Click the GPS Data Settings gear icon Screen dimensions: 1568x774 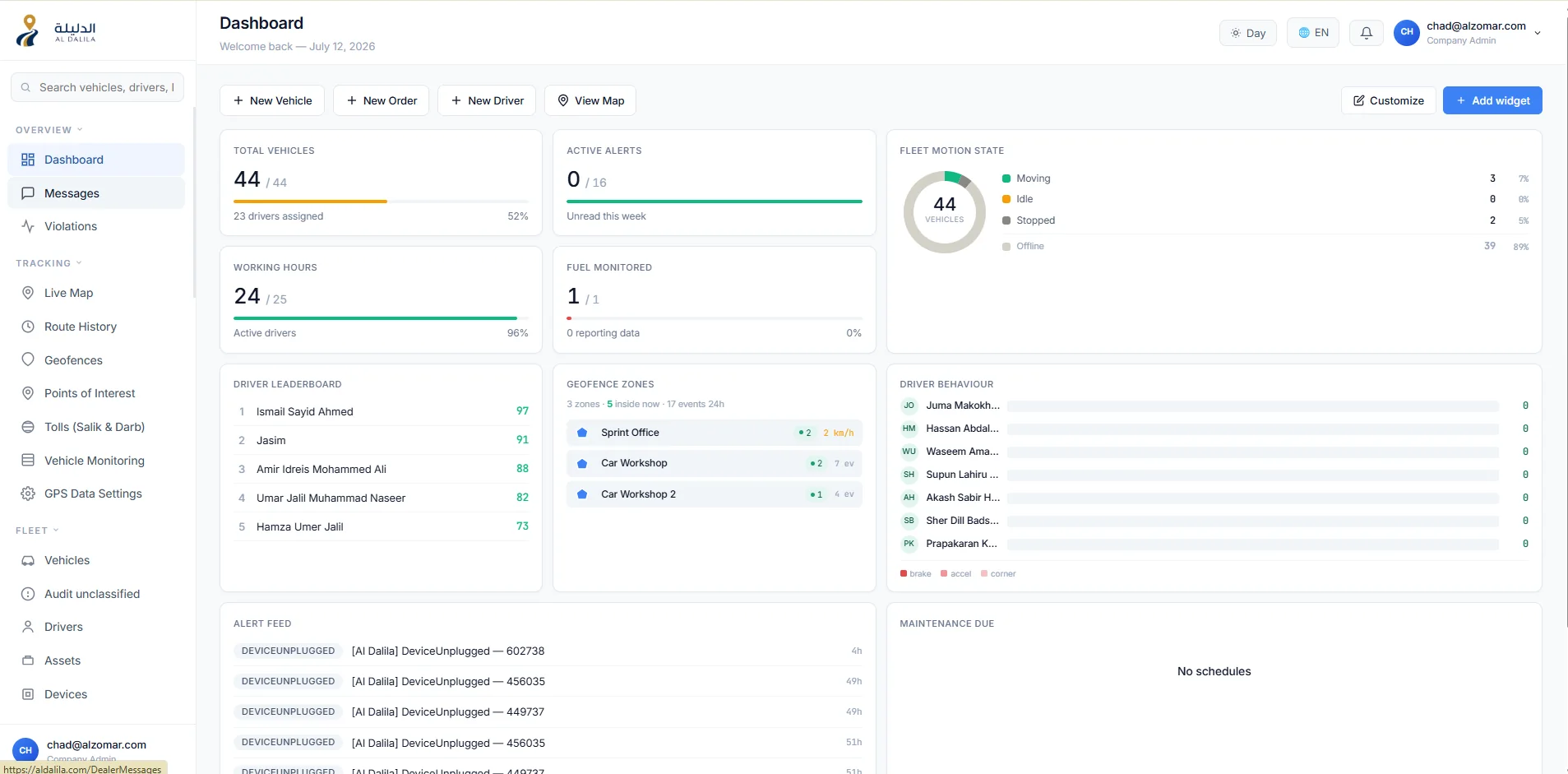coord(28,494)
